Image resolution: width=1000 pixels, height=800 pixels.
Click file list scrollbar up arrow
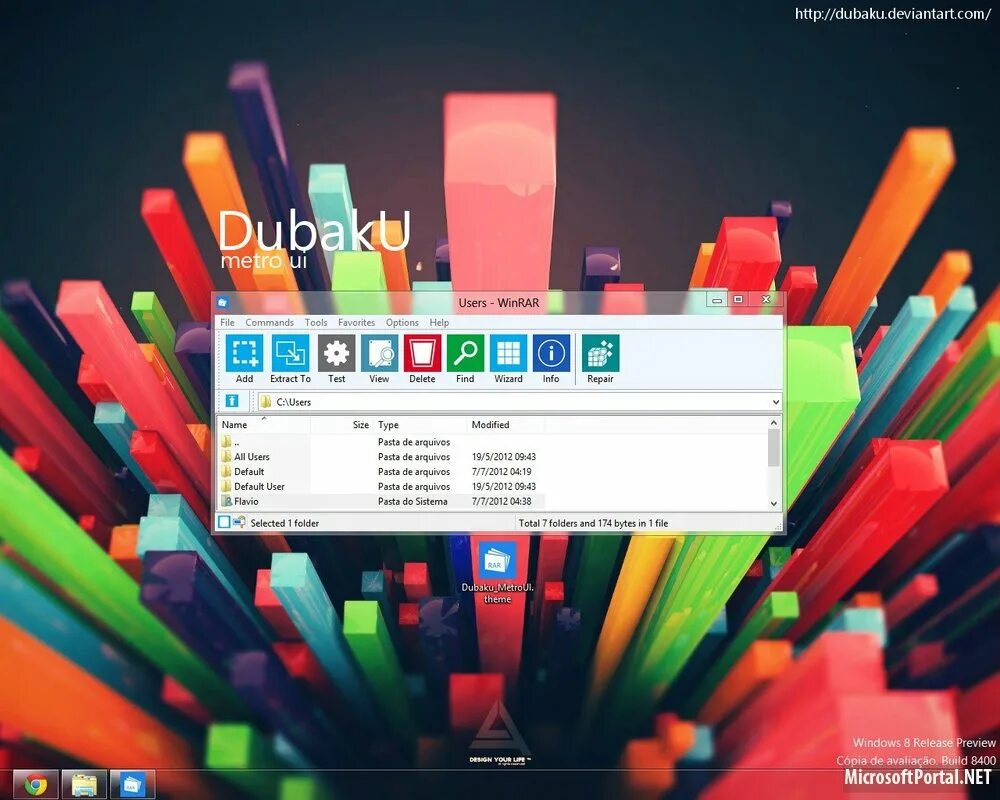tap(774, 423)
